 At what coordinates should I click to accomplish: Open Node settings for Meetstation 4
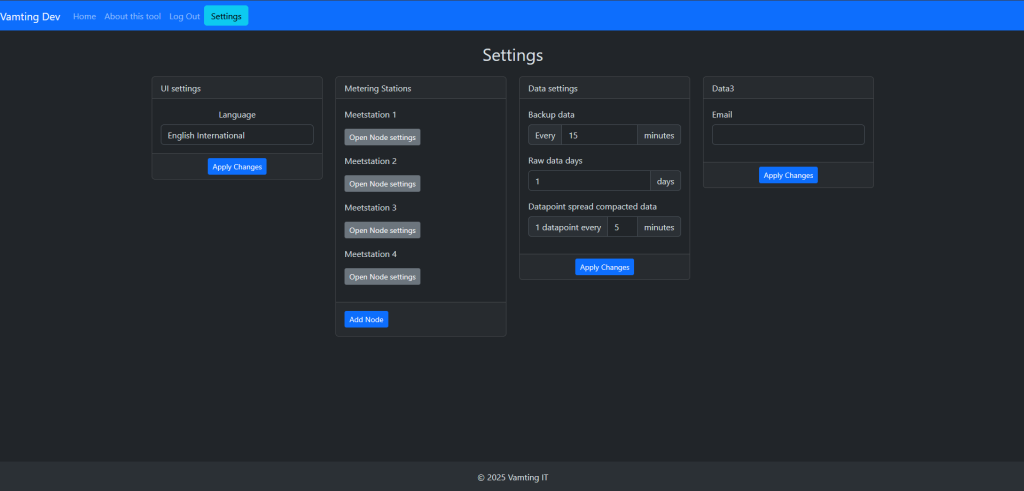(x=382, y=277)
